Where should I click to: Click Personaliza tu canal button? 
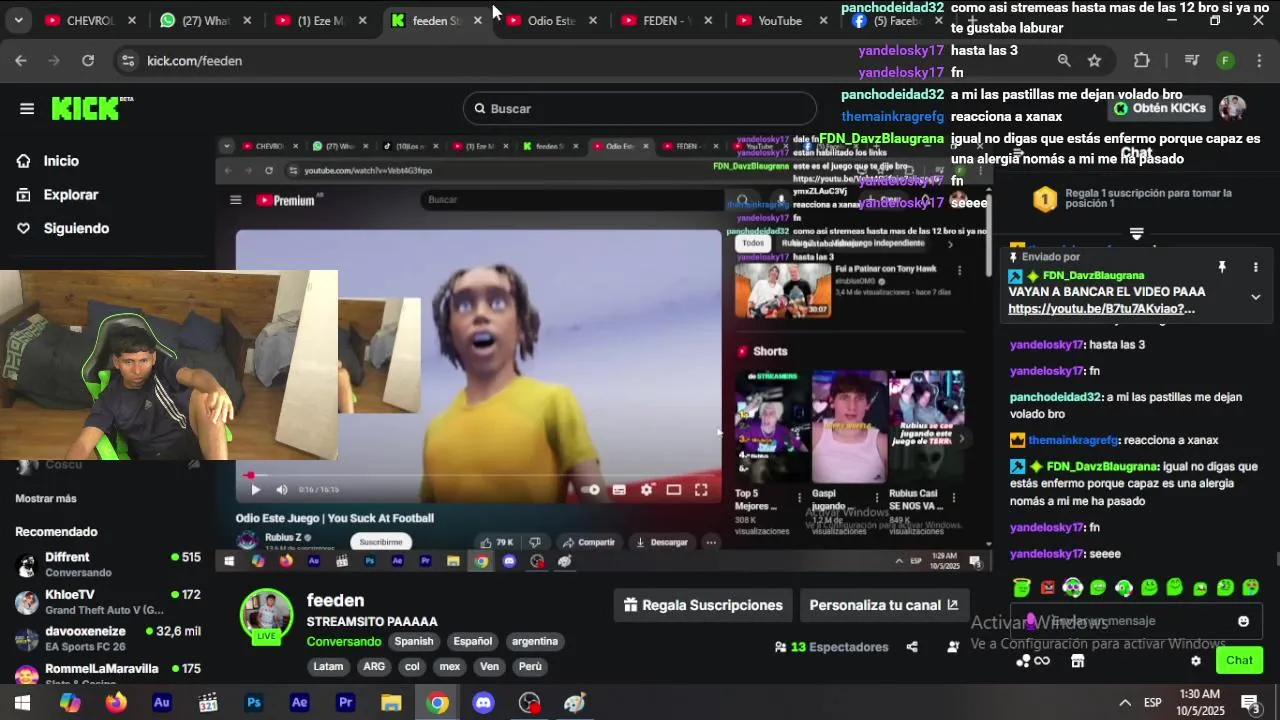point(883,605)
